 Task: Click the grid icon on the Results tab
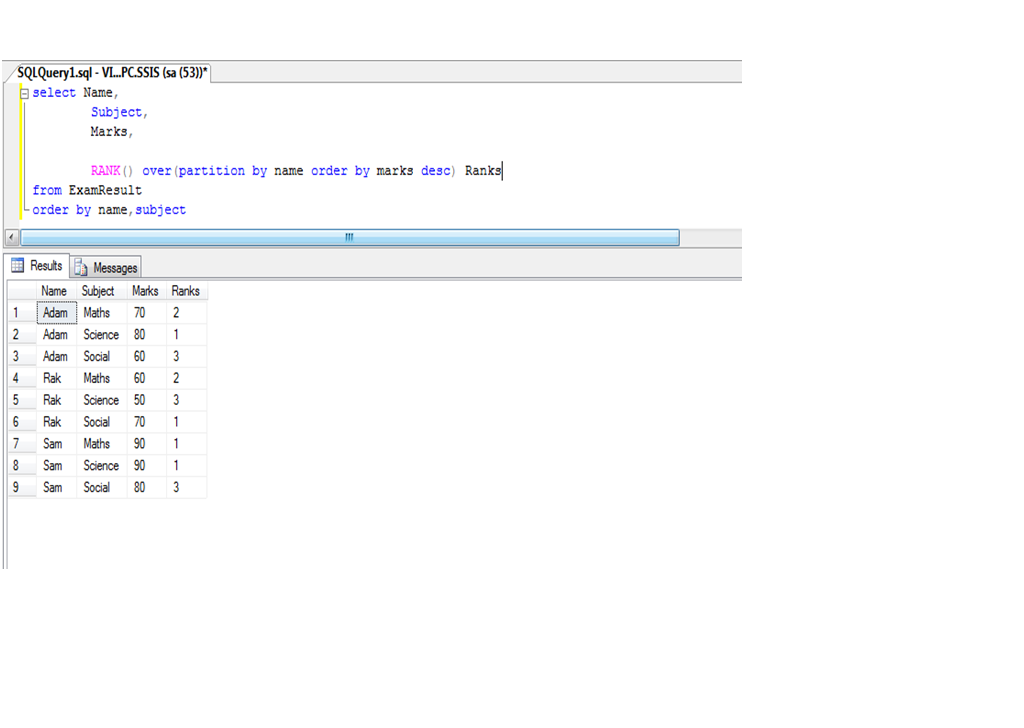click(17, 266)
